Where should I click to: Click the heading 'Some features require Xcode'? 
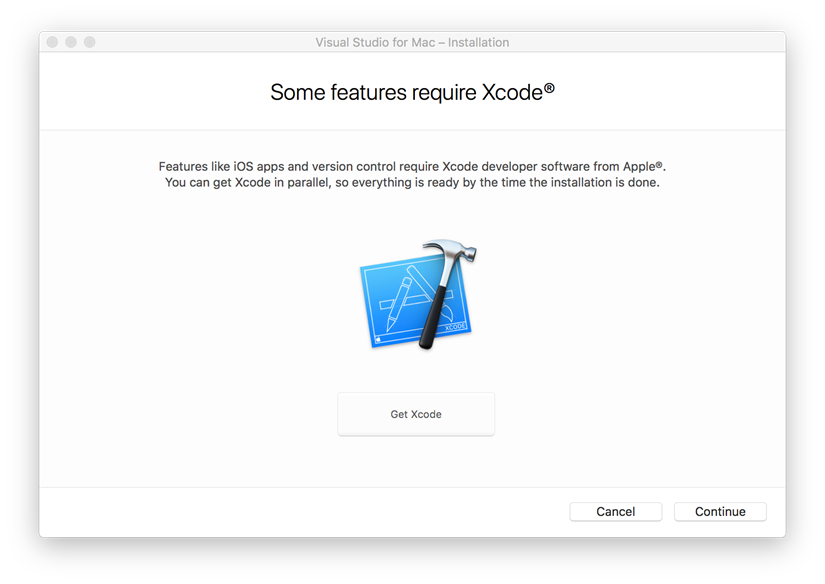click(x=406, y=92)
